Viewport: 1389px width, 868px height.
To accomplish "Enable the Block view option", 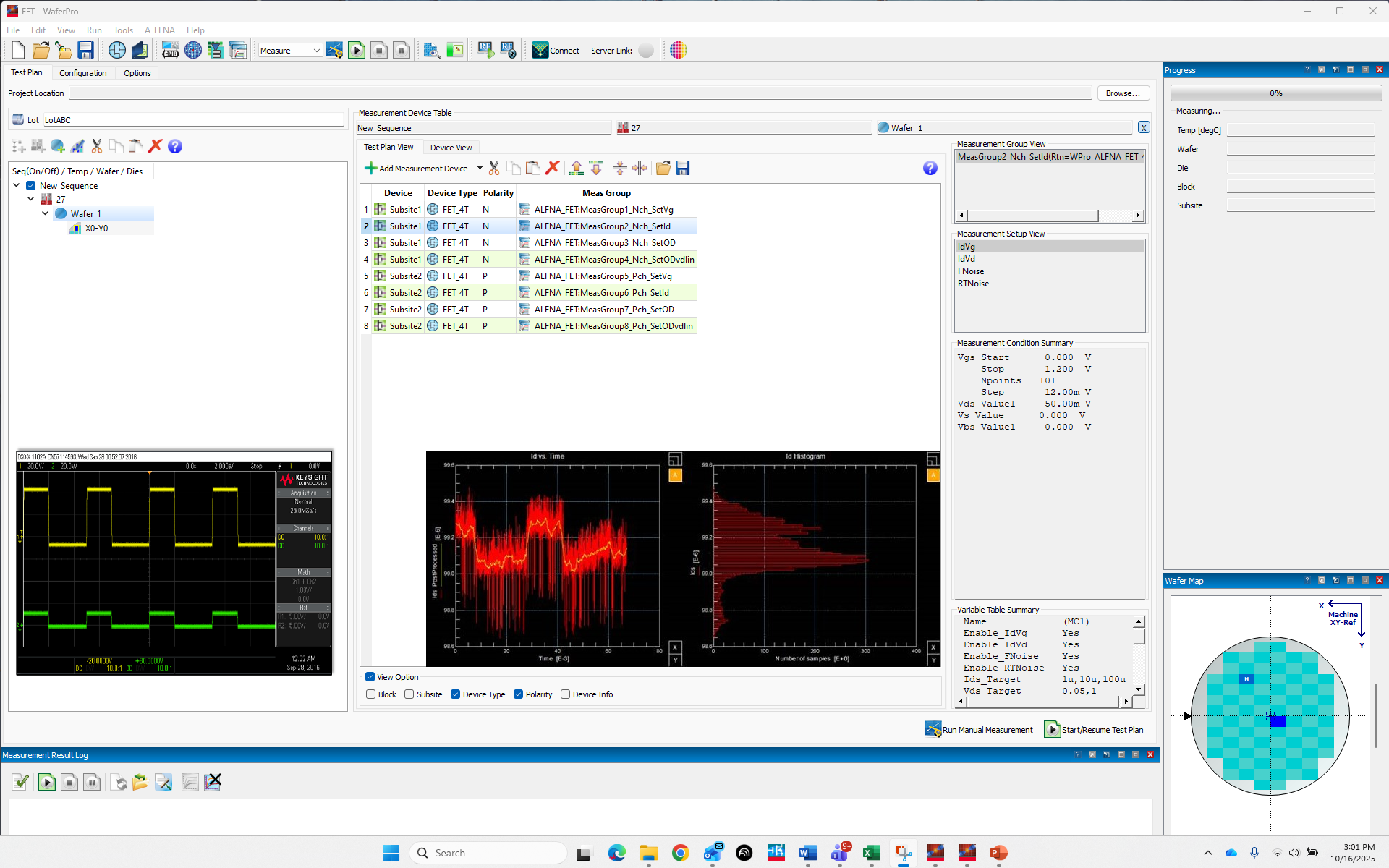I will coord(372,694).
